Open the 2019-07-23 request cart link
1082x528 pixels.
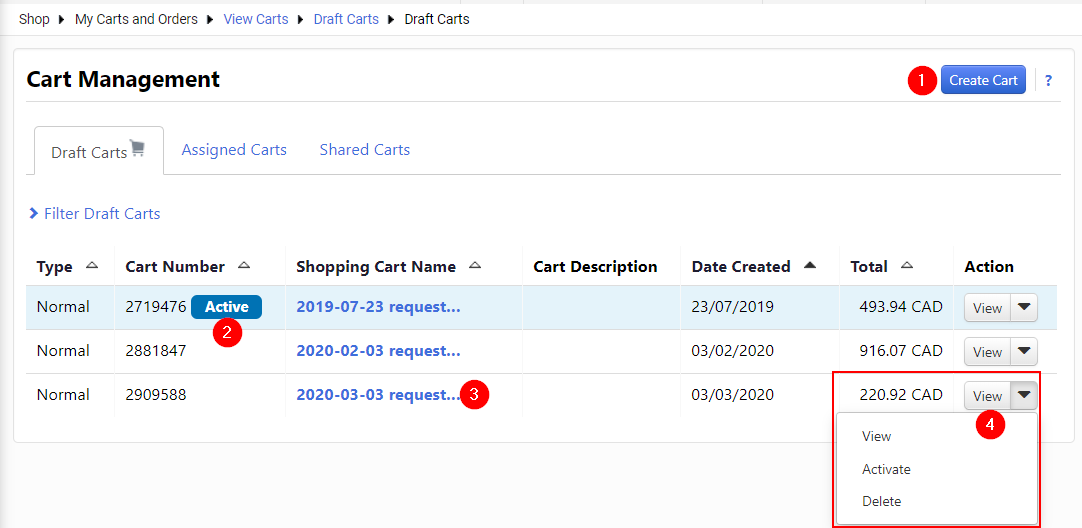tap(378, 307)
